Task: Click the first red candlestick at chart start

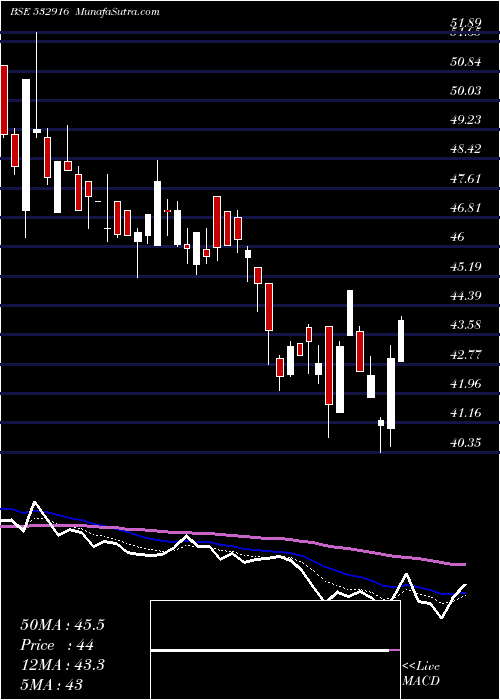Action: (4, 100)
